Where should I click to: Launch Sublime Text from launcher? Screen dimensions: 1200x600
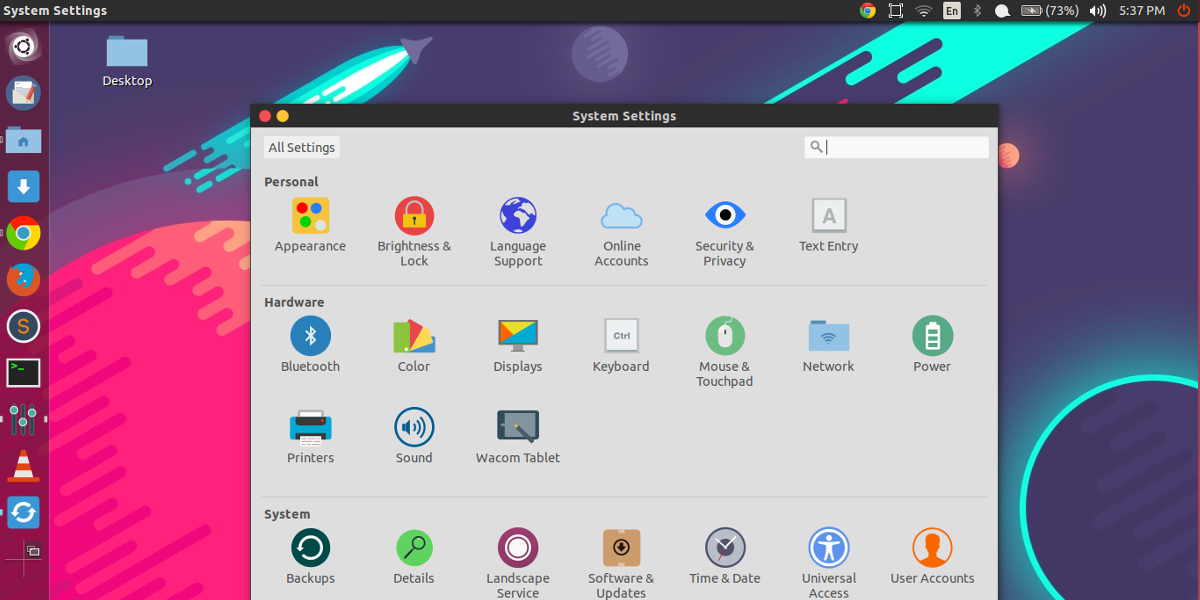[23, 326]
